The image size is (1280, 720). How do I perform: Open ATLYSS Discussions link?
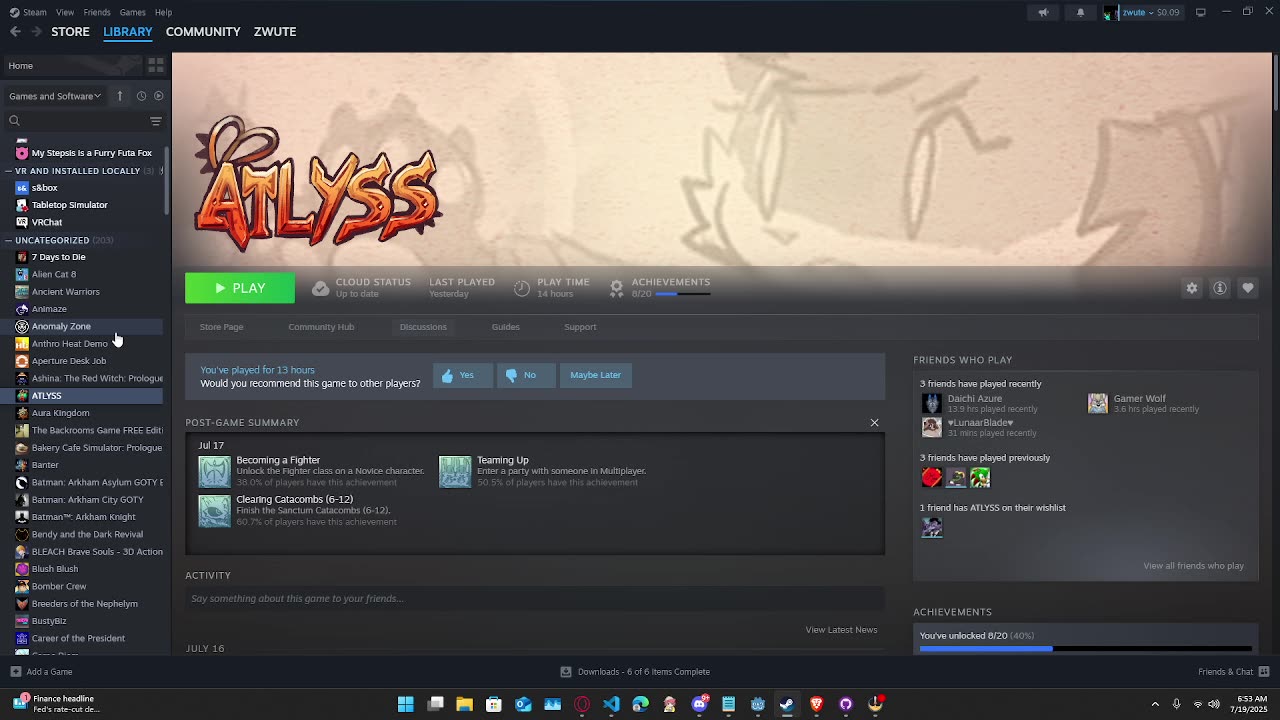click(423, 327)
